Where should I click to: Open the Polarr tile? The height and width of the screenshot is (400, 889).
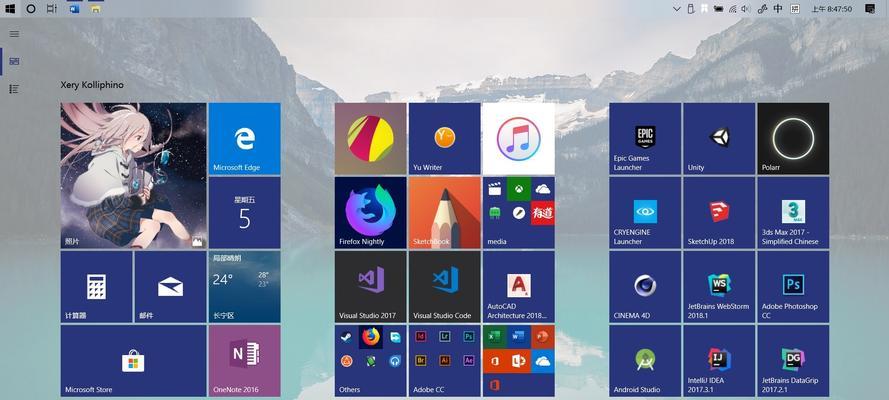coord(793,138)
